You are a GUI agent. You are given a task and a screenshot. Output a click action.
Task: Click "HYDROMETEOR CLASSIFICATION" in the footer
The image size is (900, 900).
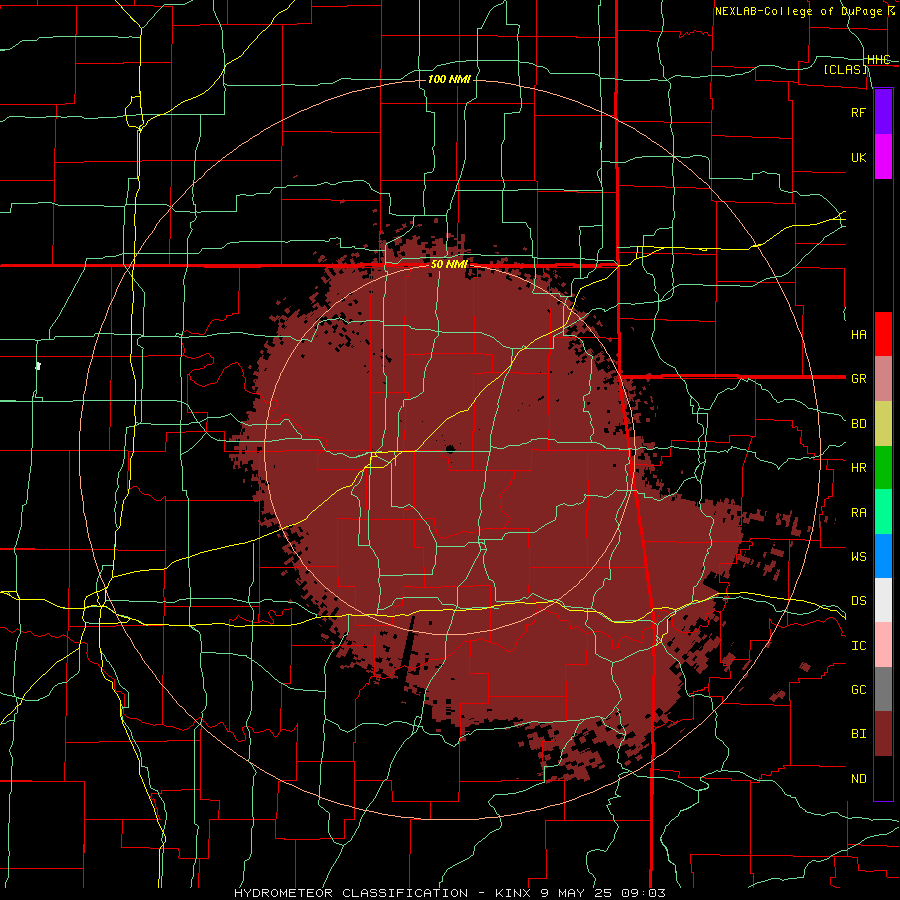351,893
